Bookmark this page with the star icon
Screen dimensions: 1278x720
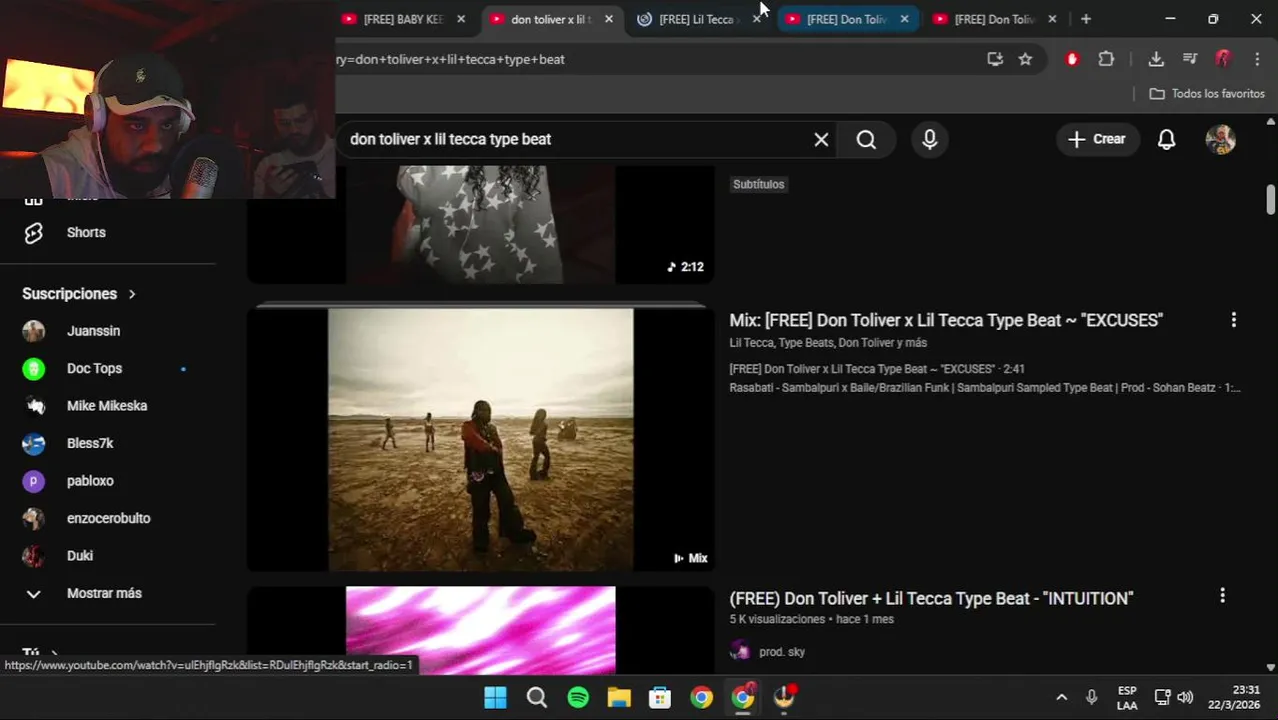click(x=1025, y=59)
